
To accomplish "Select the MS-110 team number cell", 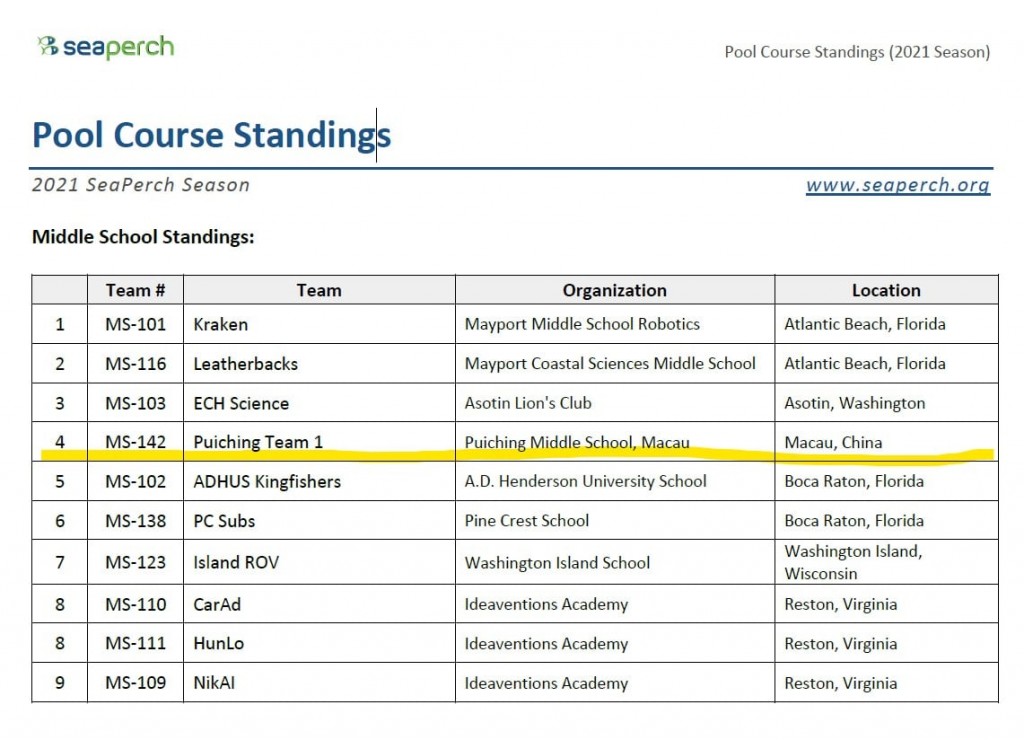I will (136, 604).
